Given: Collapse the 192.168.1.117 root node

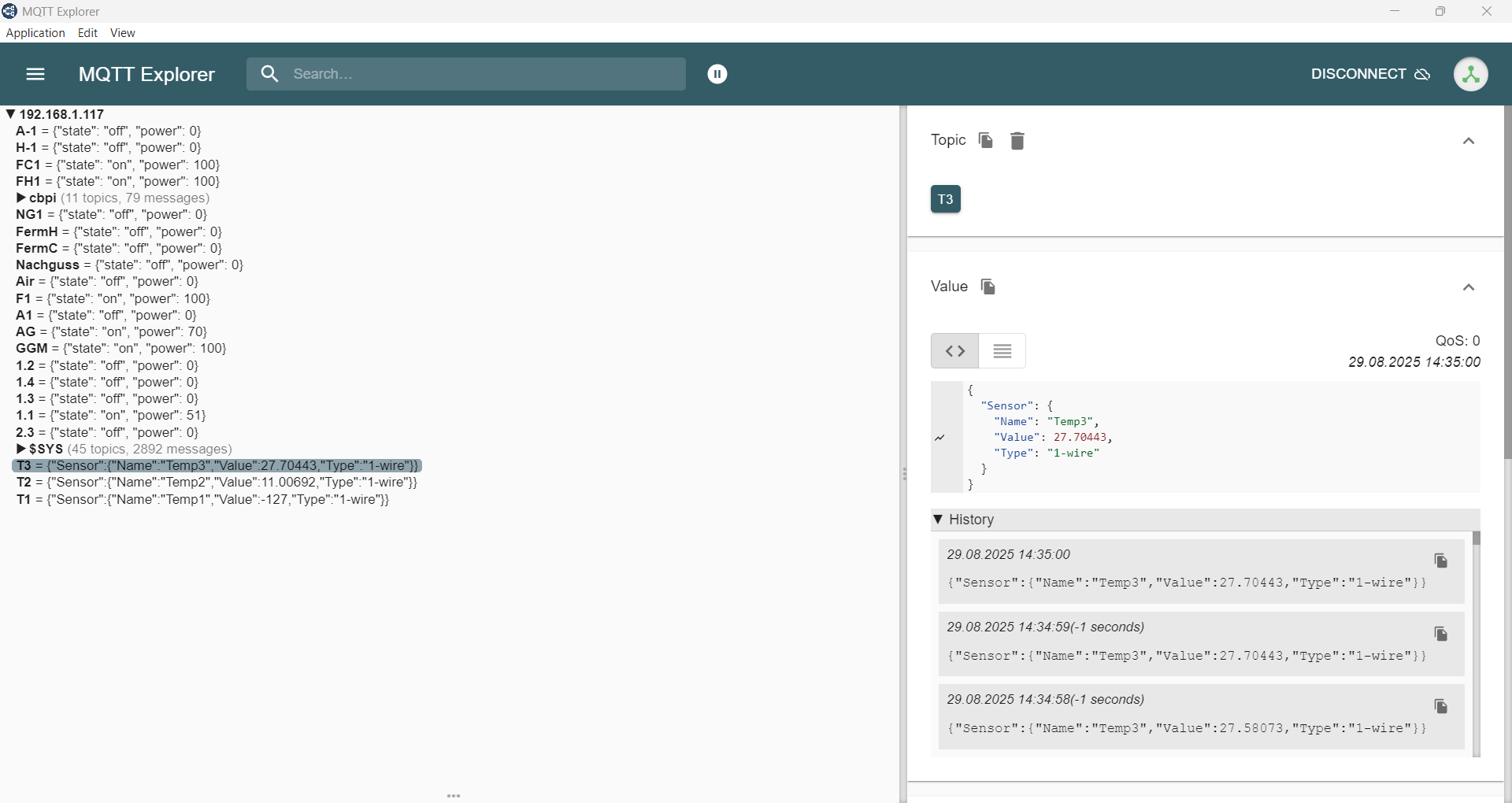Looking at the screenshot, I should [x=10, y=114].
